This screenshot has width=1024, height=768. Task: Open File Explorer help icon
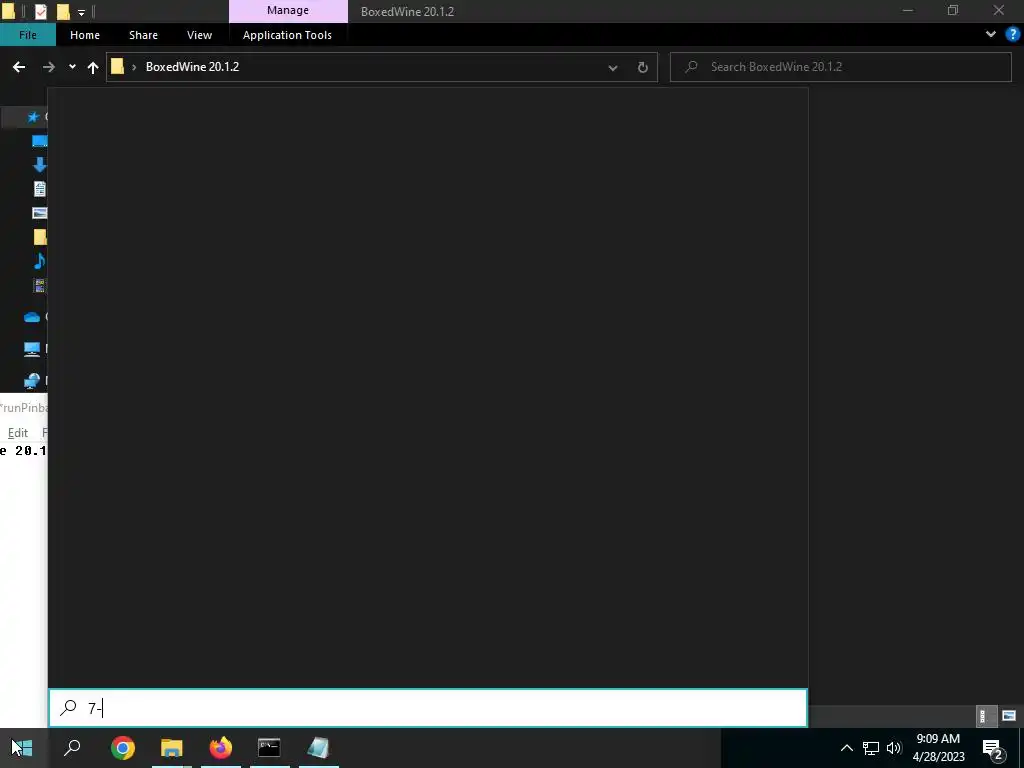point(1012,34)
